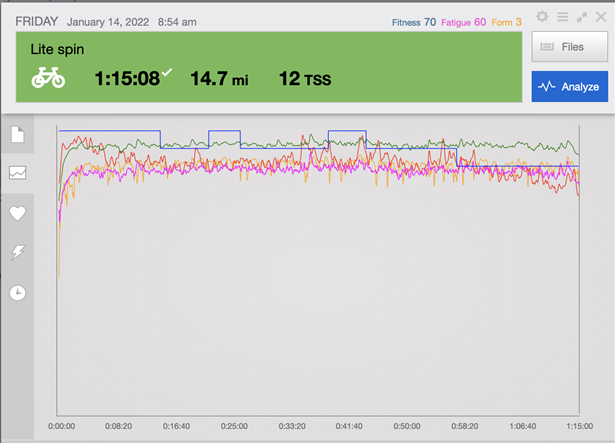Select the graph chart view icon
The height and width of the screenshot is (443, 615).
tap(17, 173)
